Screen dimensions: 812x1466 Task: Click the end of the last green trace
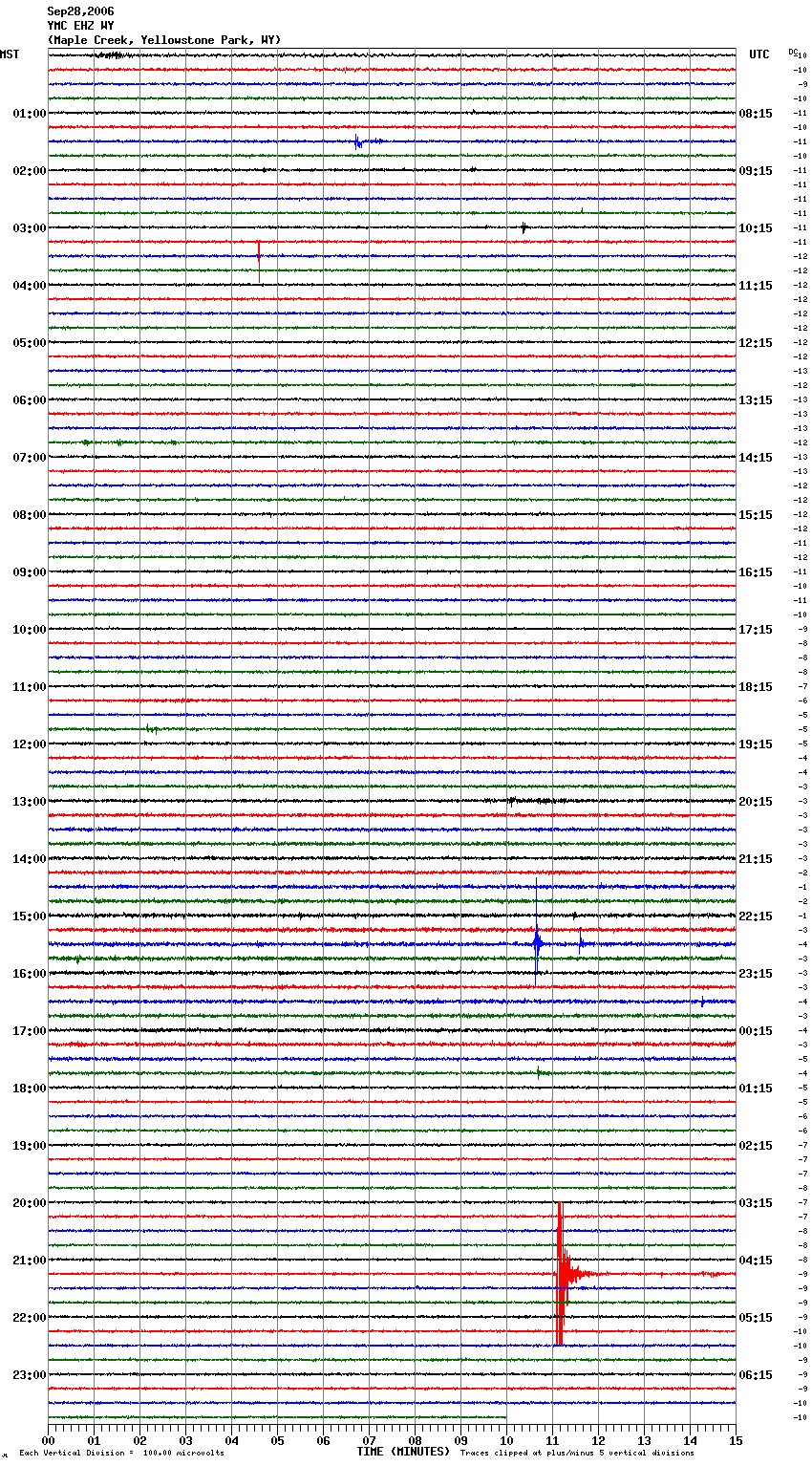coord(505,1417)
